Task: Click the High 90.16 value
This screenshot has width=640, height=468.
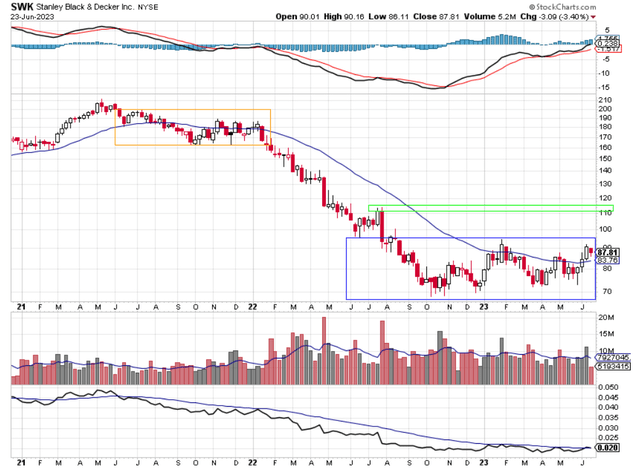Action: click(x=344, y=17)
